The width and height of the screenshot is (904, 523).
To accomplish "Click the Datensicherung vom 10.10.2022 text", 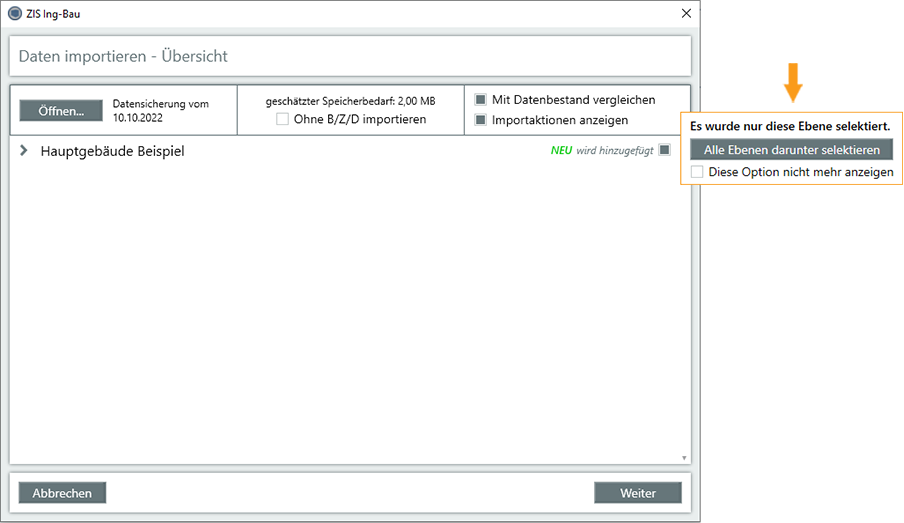I will 160,110.
